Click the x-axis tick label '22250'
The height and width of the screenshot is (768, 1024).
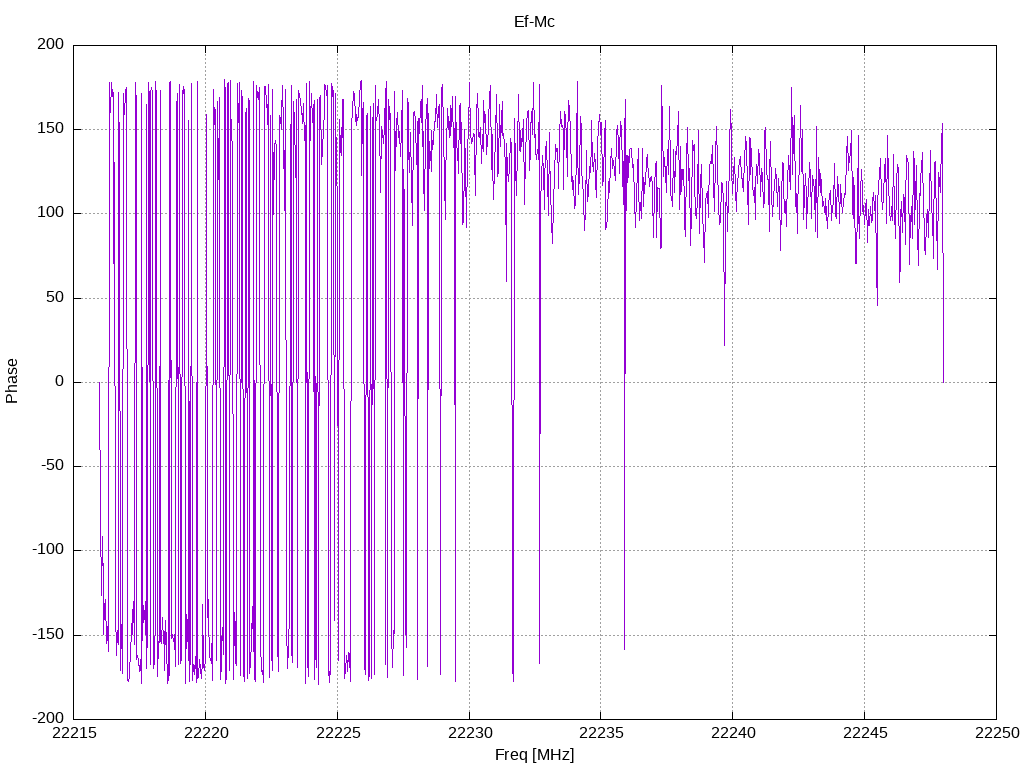coord(997,733)
